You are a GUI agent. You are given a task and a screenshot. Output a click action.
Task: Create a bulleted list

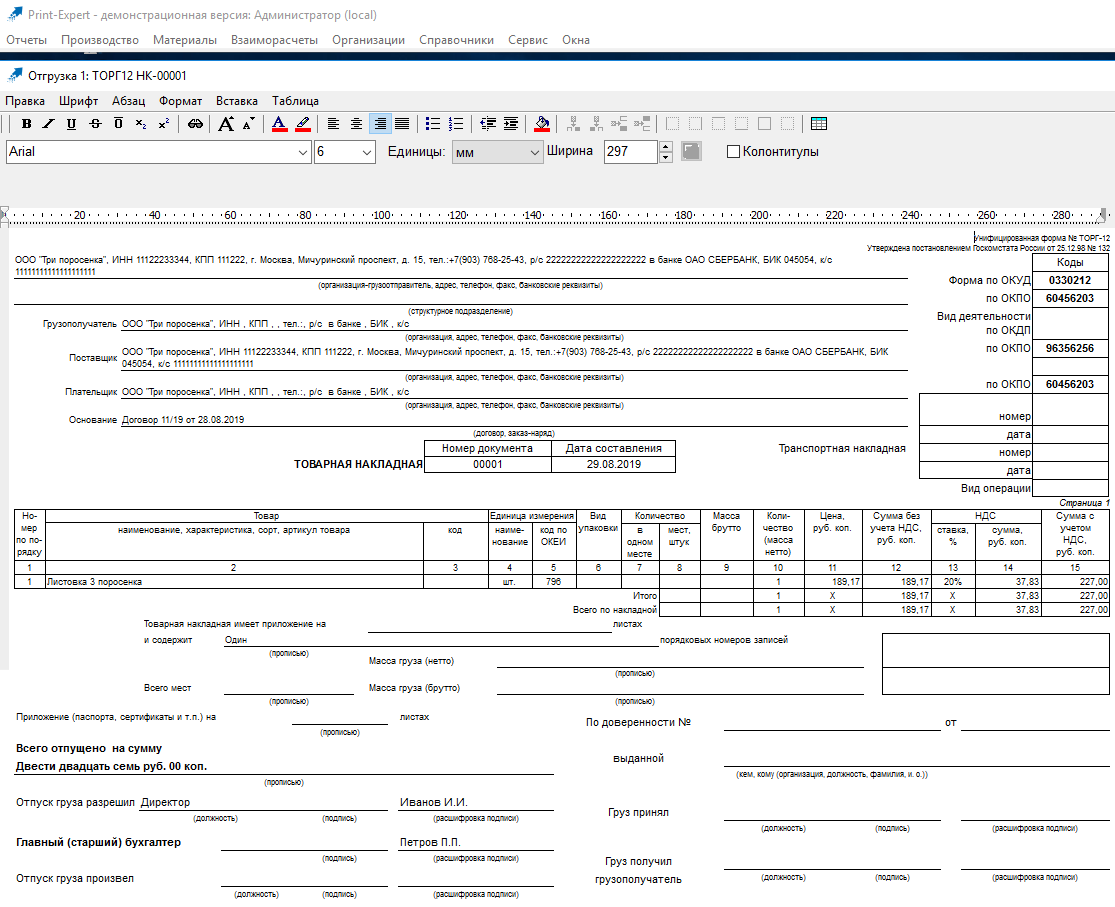tap(432, 124)
